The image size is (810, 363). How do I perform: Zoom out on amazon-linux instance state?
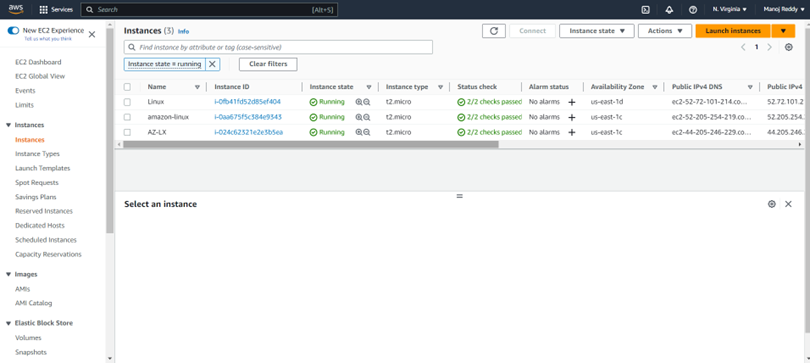pos(367,117)
